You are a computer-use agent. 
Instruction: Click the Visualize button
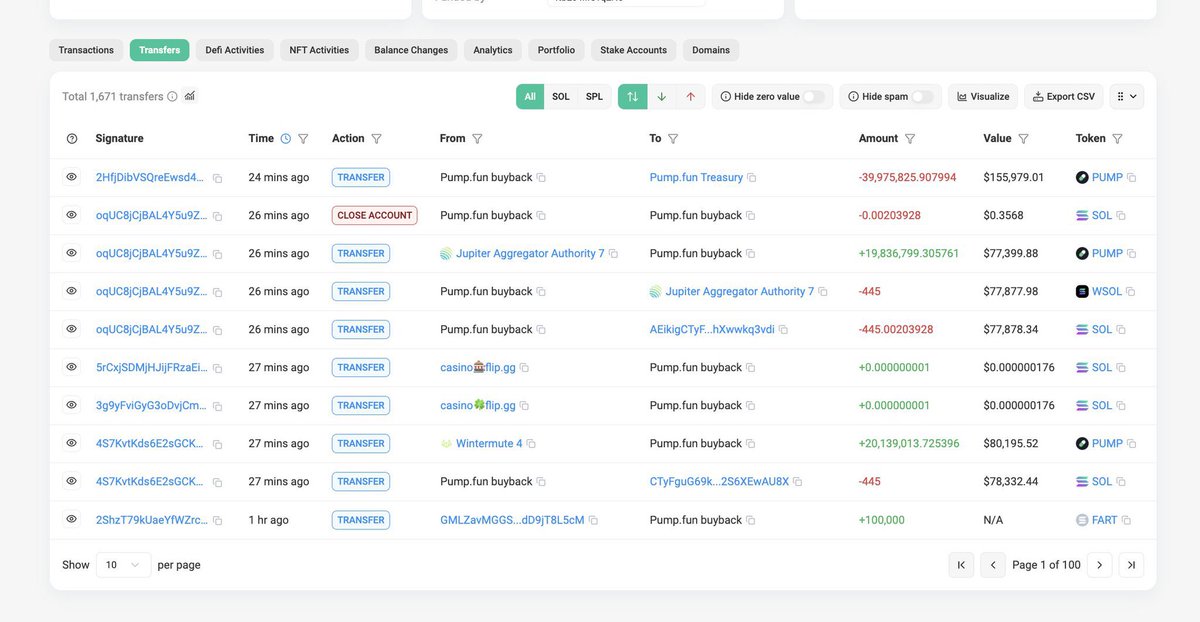983,97
